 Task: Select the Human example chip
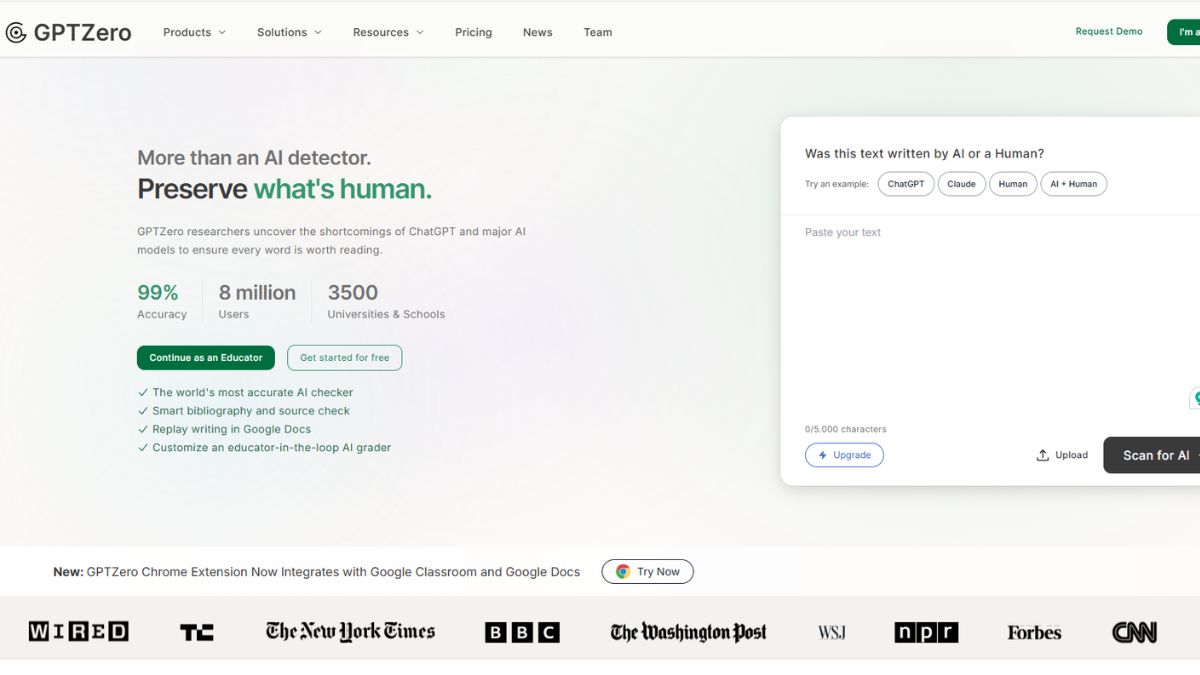point(1013,184)
